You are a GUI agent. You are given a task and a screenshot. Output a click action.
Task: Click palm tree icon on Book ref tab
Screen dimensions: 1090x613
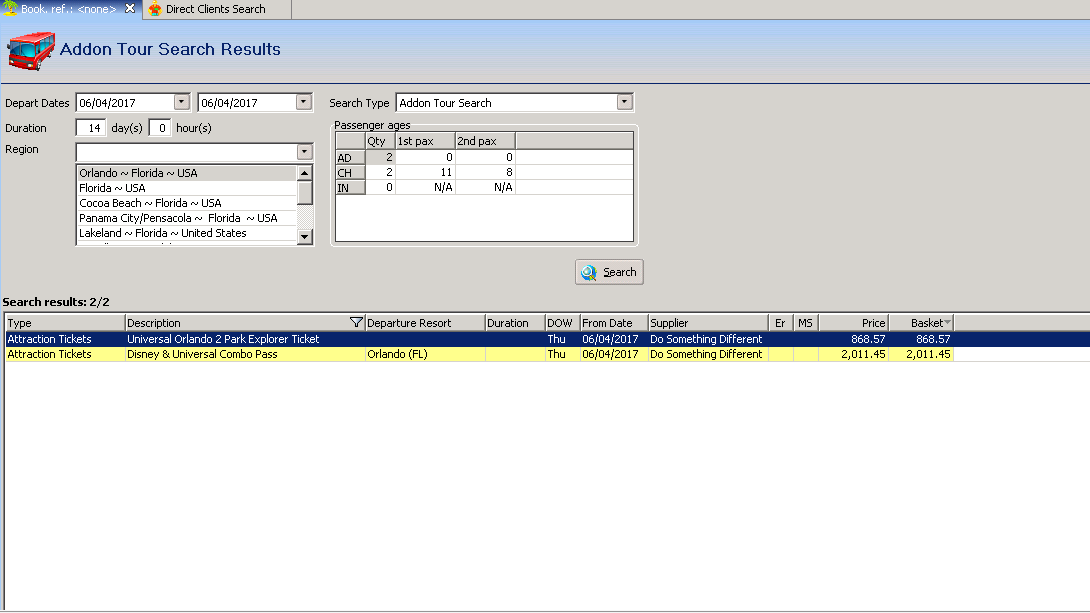[x=10, y=8]
